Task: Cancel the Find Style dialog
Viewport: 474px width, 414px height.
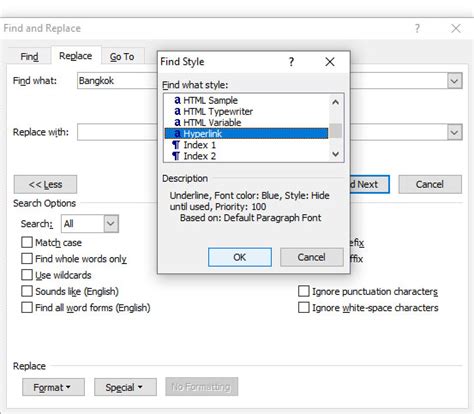Action: coord(311,257)
